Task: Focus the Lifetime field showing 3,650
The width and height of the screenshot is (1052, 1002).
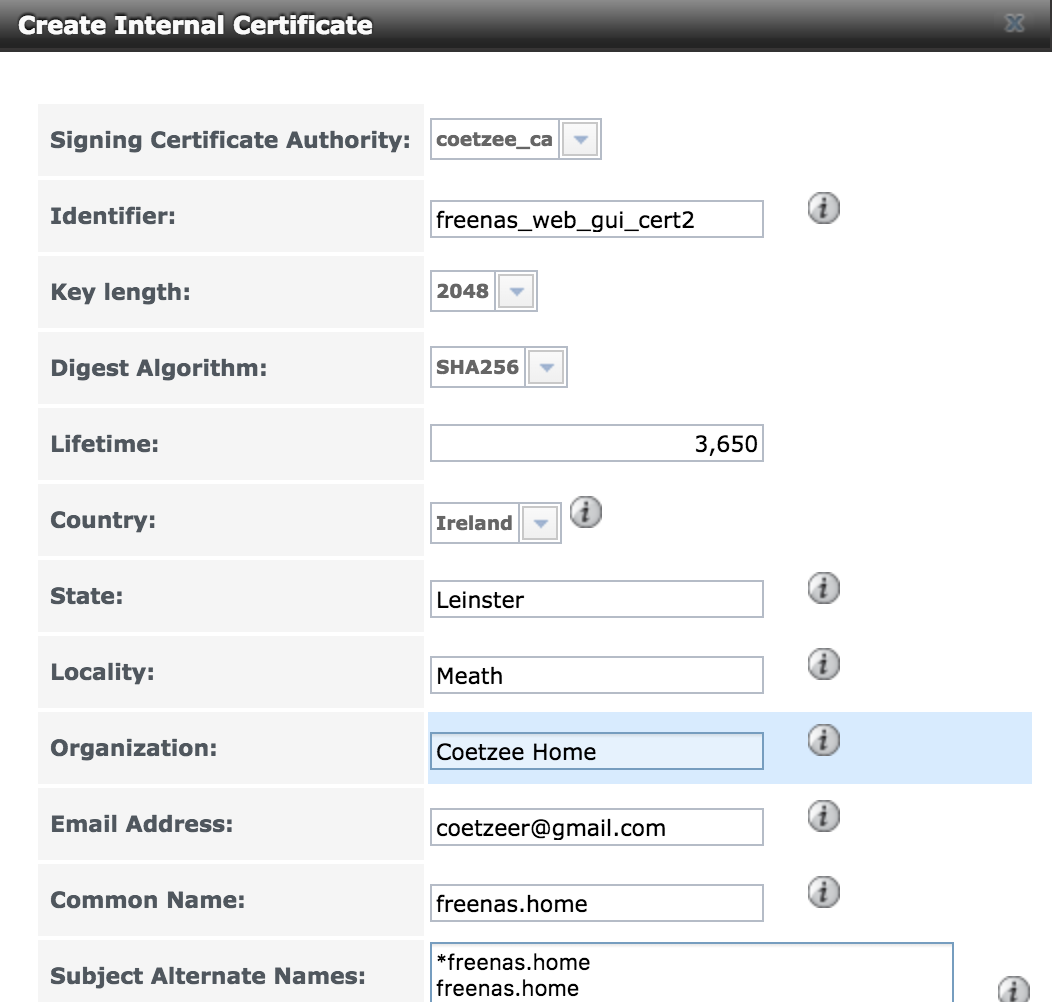Action: point(595,442)
